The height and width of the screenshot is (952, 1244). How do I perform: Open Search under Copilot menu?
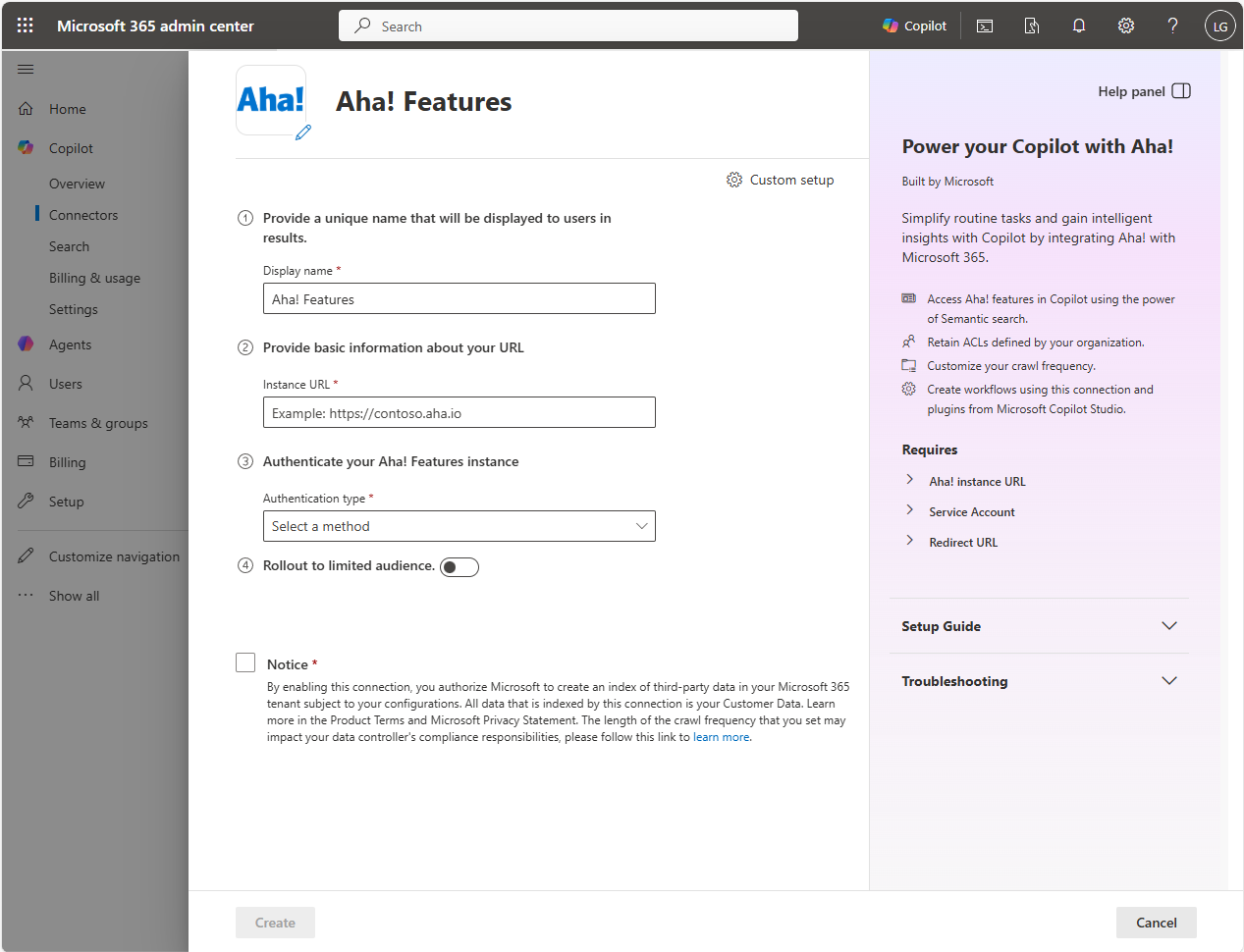coord(69,246)
